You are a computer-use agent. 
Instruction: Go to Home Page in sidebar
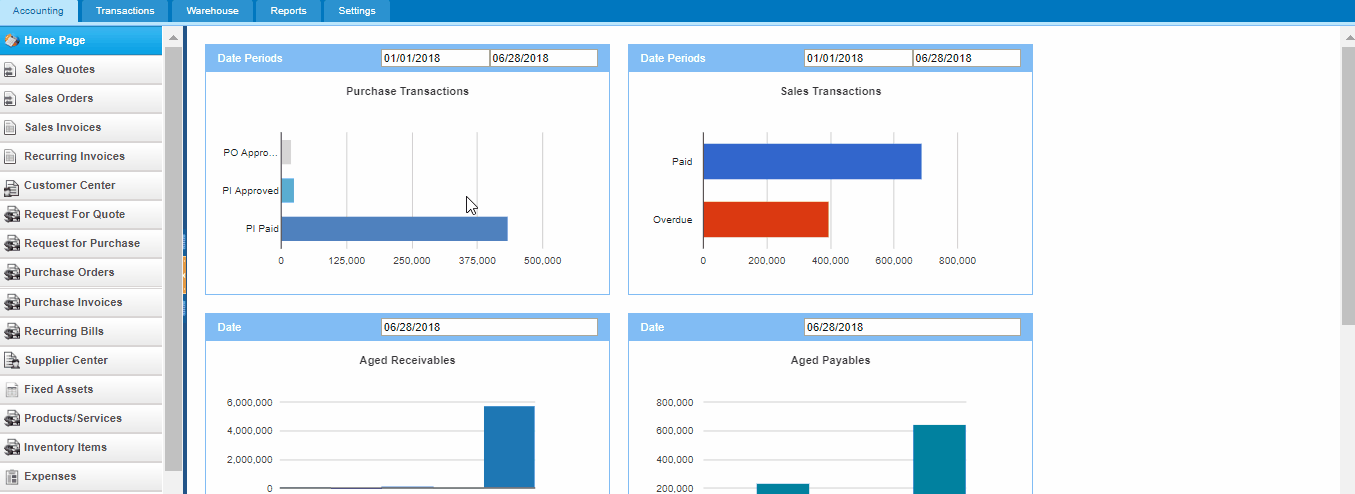[x=81, y=41]
